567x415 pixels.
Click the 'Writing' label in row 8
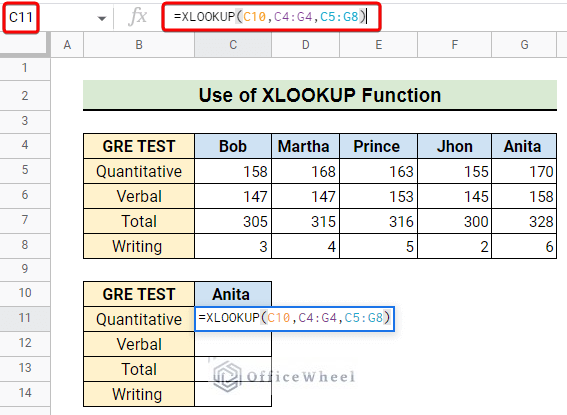[139, 246]
